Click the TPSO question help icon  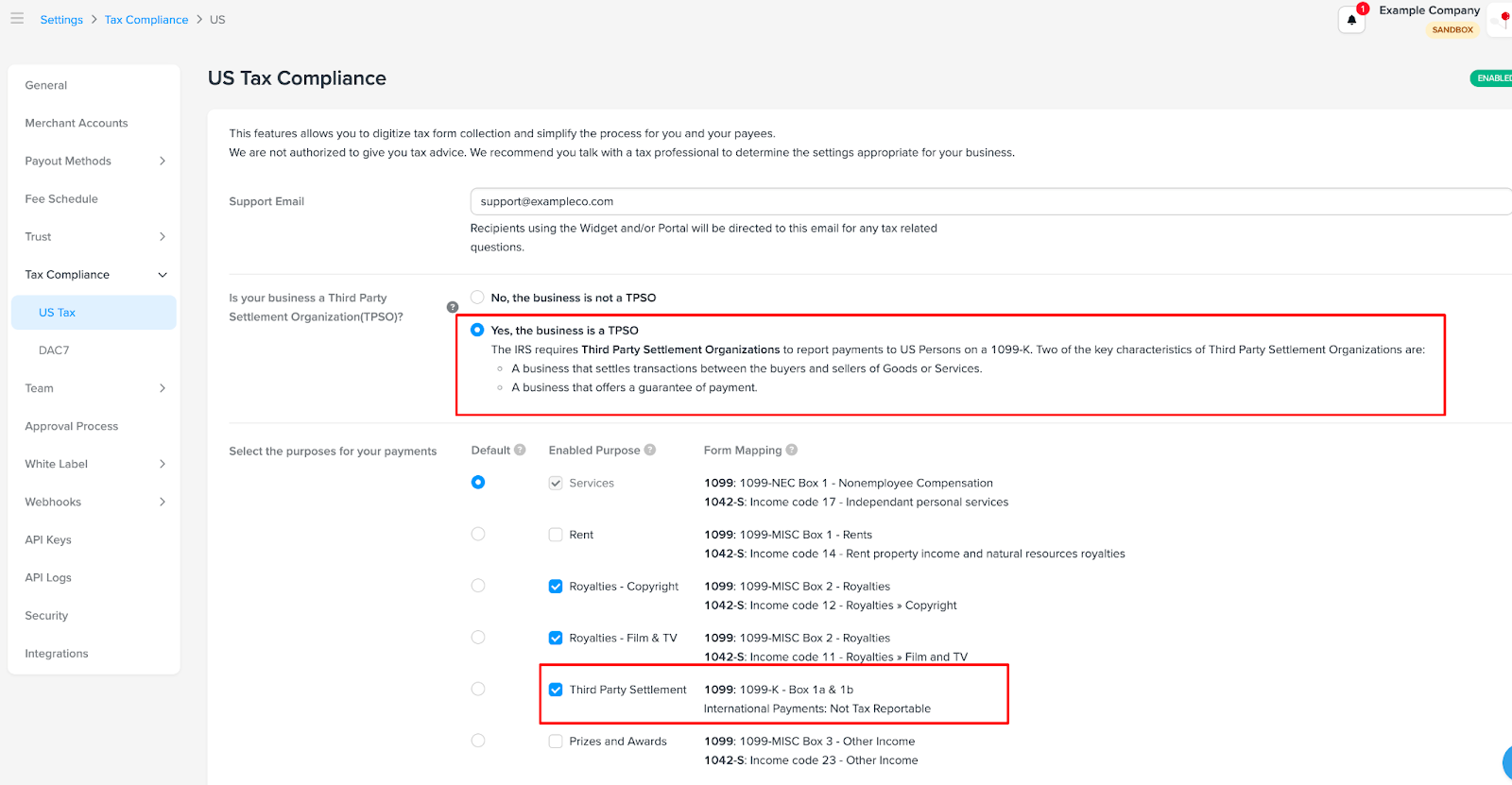[453, 307]
